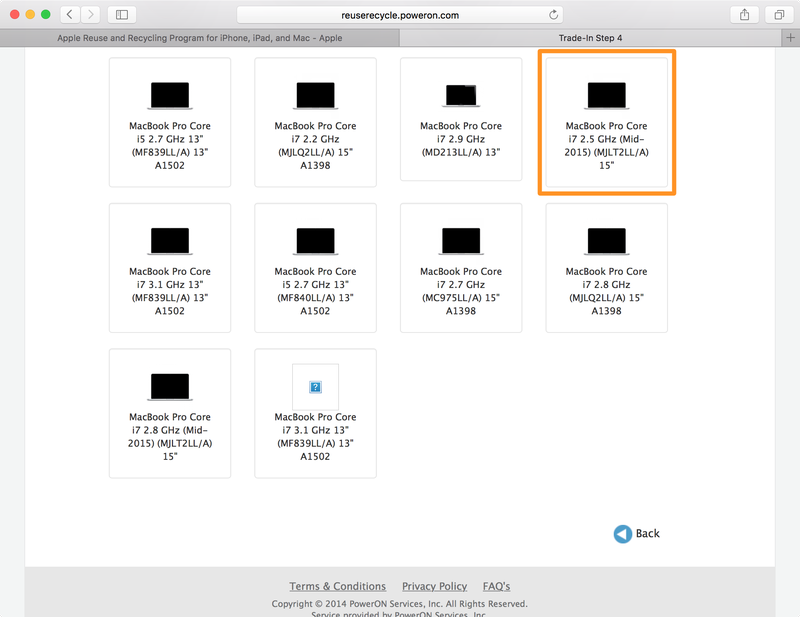This screenshot has height=617, width=800.
Task: Click laptop image for i7 2.9 GHz MD213LL/A
Action: click(x=461, y=95)
